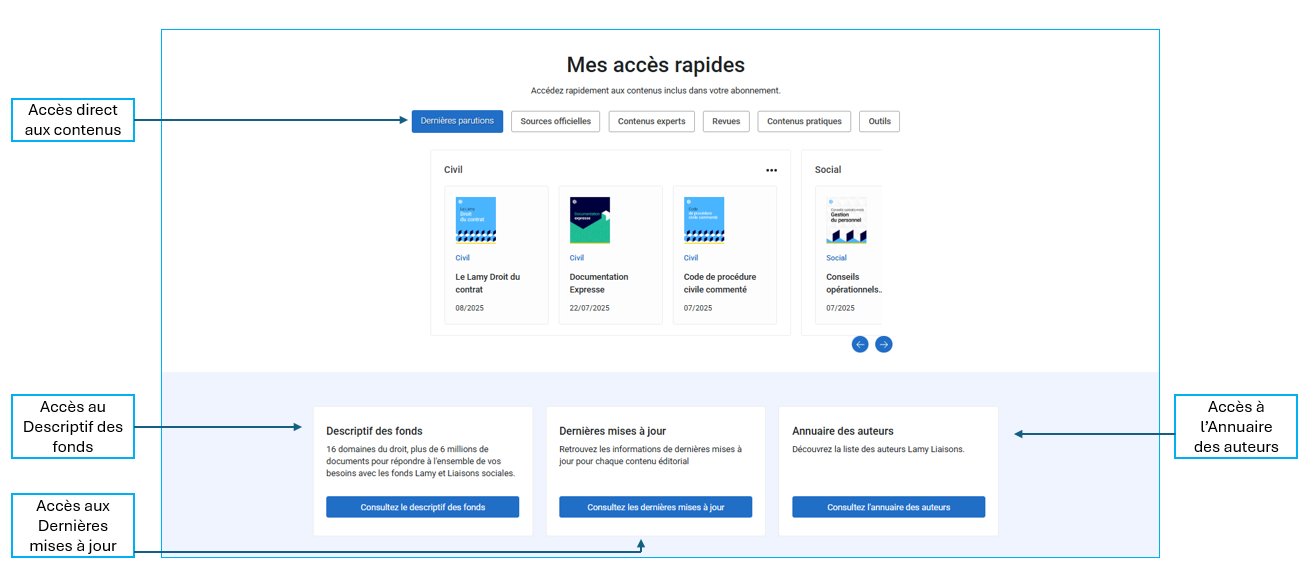Advance carousel to next page
The image size is (1307, 585).
click(x=884, y=344)
